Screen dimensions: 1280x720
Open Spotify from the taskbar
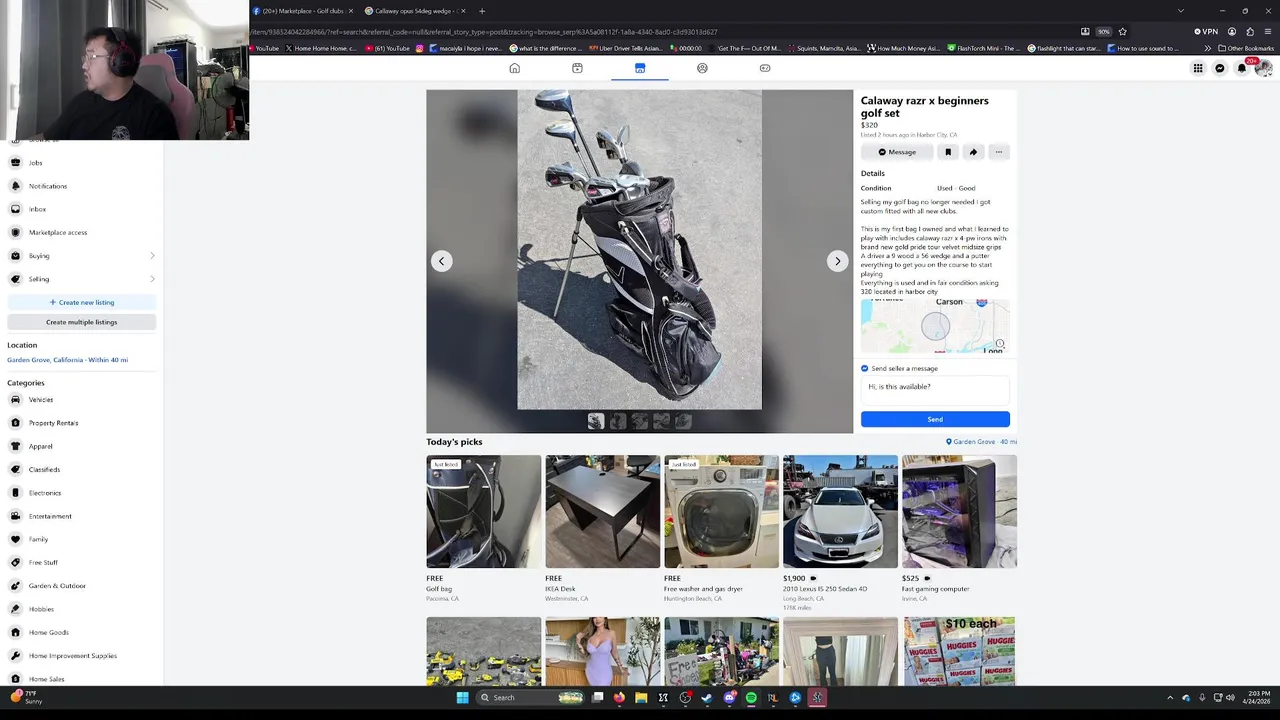coord(751,698)
